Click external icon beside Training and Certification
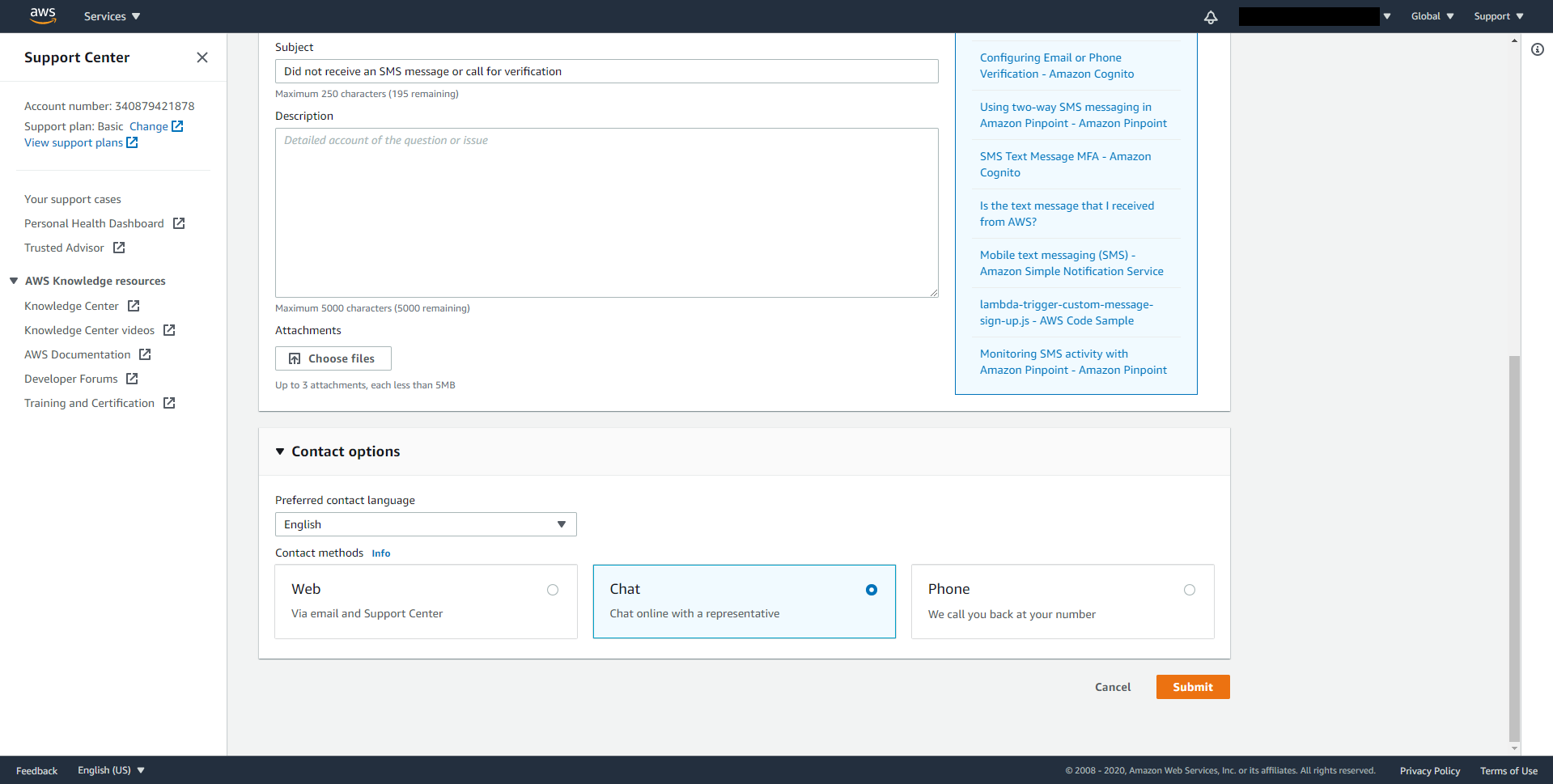Viewport: 1553px width, 784px height. click(170, 403)
